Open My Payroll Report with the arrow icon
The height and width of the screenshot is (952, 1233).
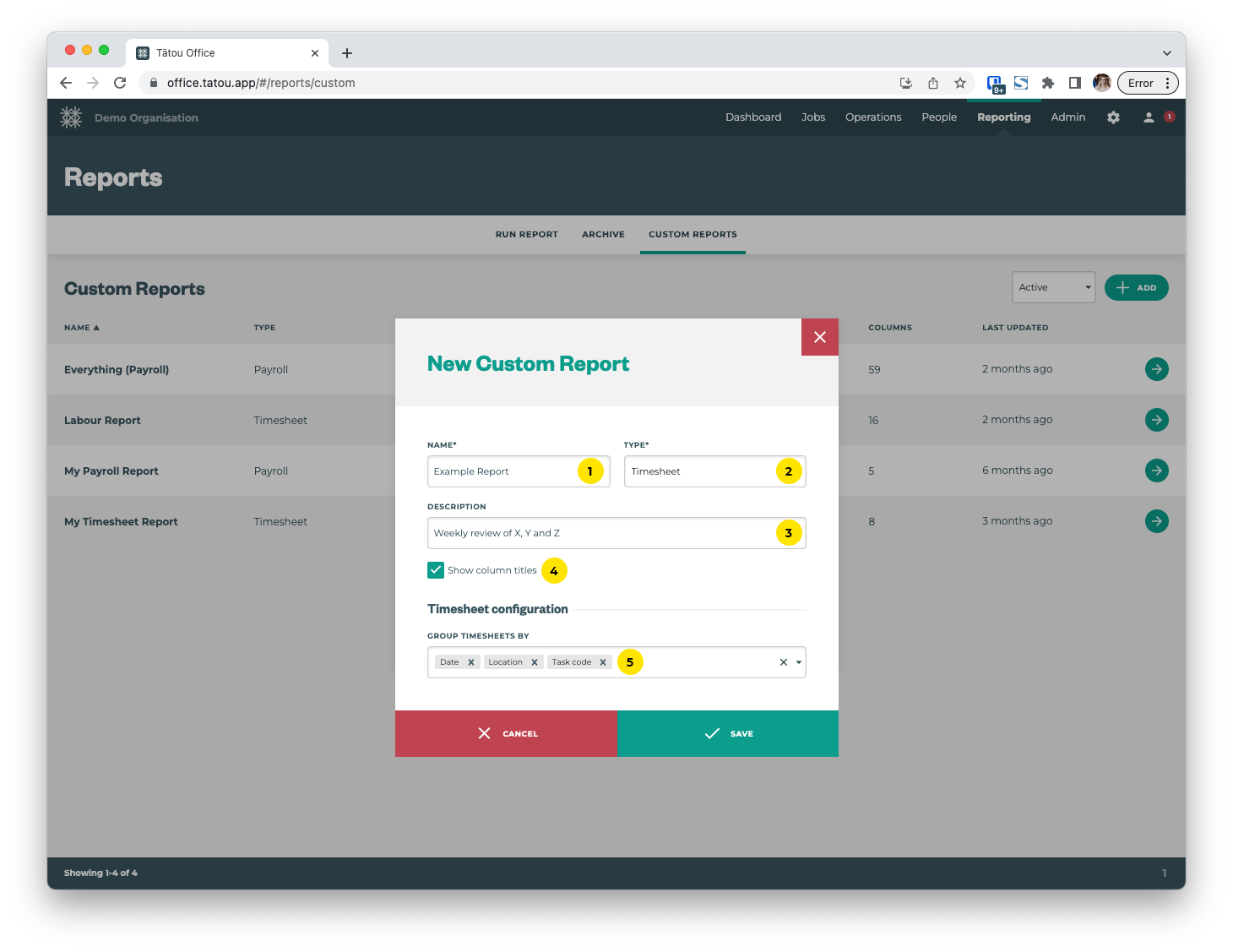[1156, 471]
